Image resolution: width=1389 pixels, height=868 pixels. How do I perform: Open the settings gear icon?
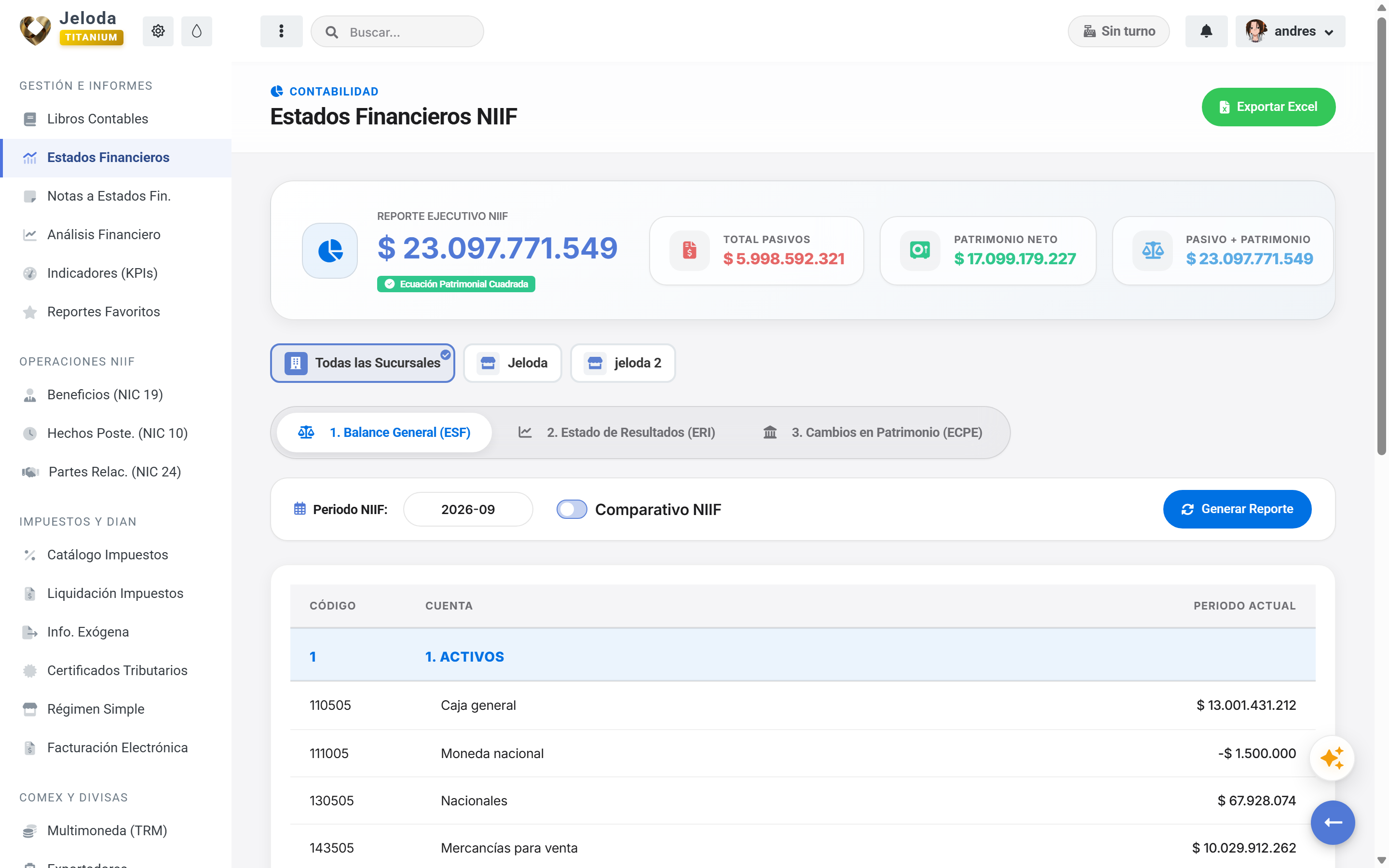[158, 31]
